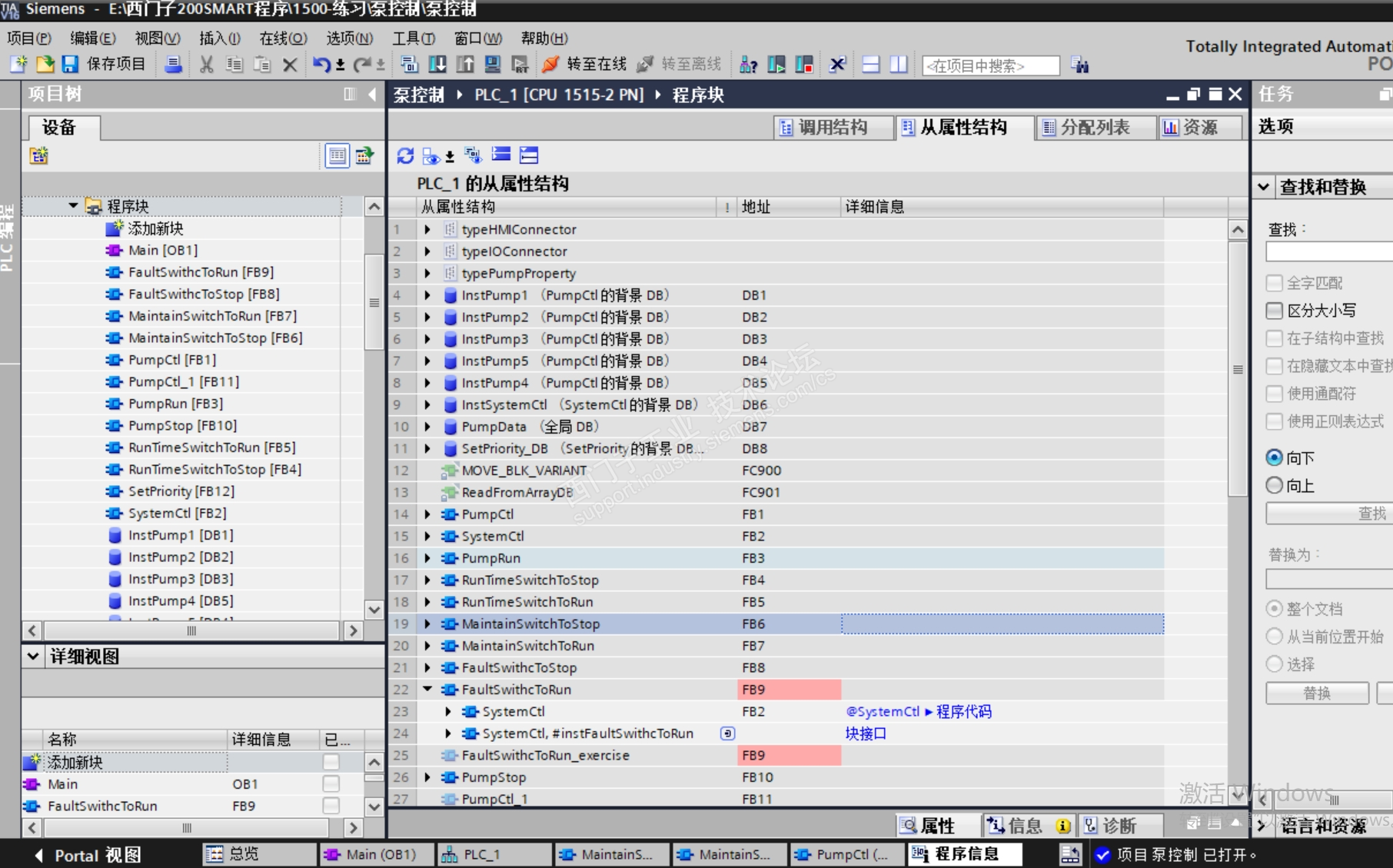Select the 向上 search direction radio button
Image resolution: width=1393 pixels, height=868 pixels.
pyautogui.click(x=1274, y=485)
